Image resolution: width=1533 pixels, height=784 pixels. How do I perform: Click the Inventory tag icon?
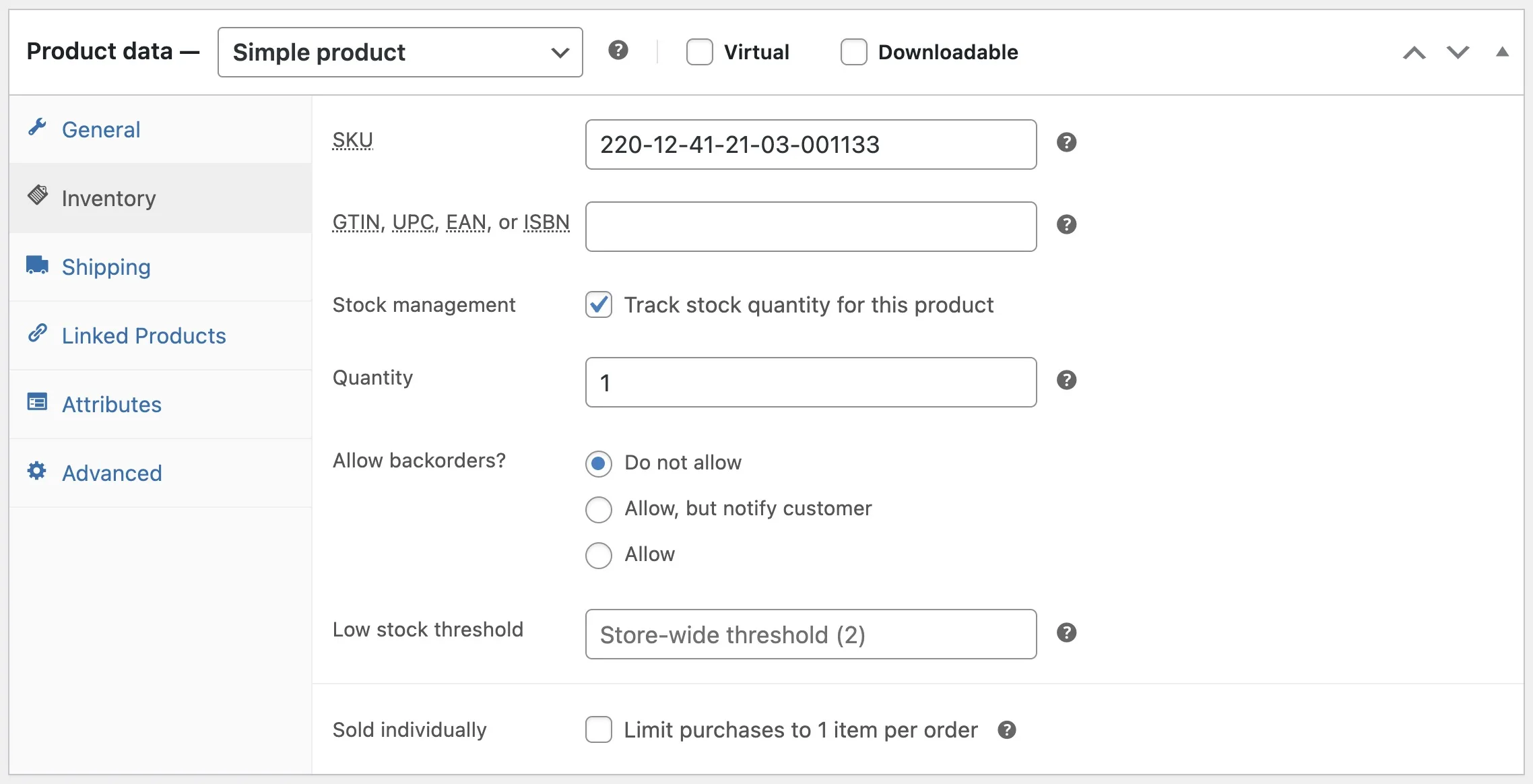click(x=38, y=195)
